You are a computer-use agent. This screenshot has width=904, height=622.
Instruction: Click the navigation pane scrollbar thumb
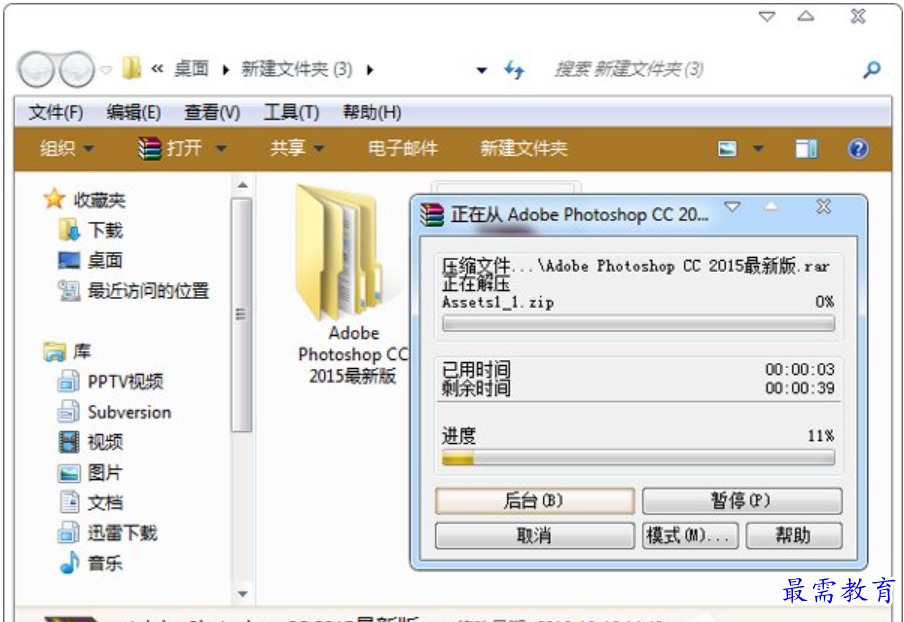click(242, 314)
